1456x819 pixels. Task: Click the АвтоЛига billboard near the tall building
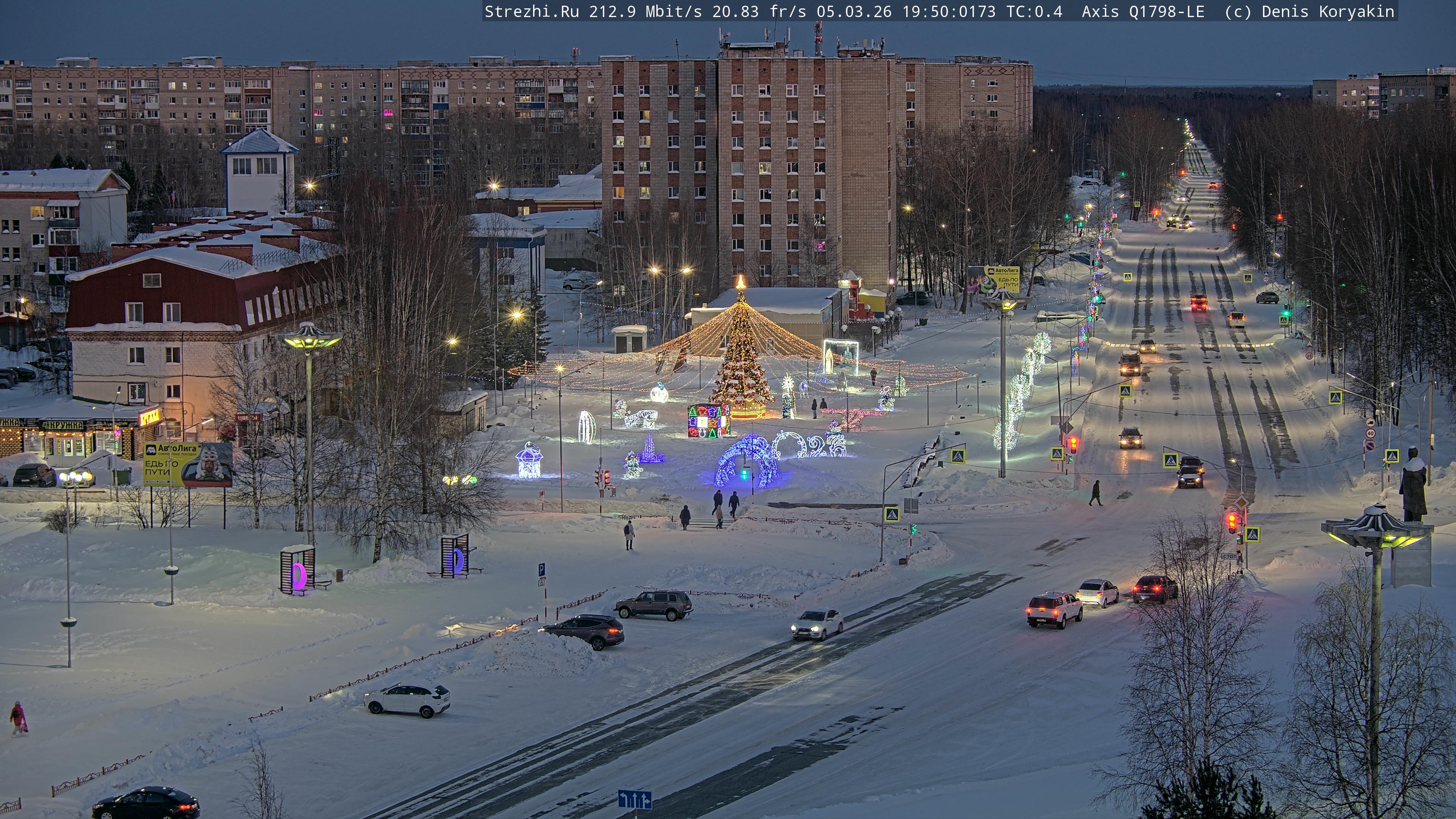pos(994,280)
